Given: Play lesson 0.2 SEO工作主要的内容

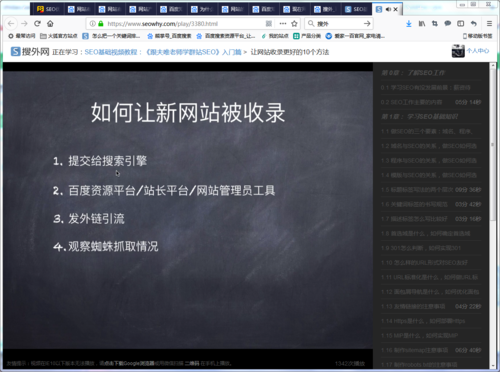Looking at the screenshot, I should coord(431,102).
